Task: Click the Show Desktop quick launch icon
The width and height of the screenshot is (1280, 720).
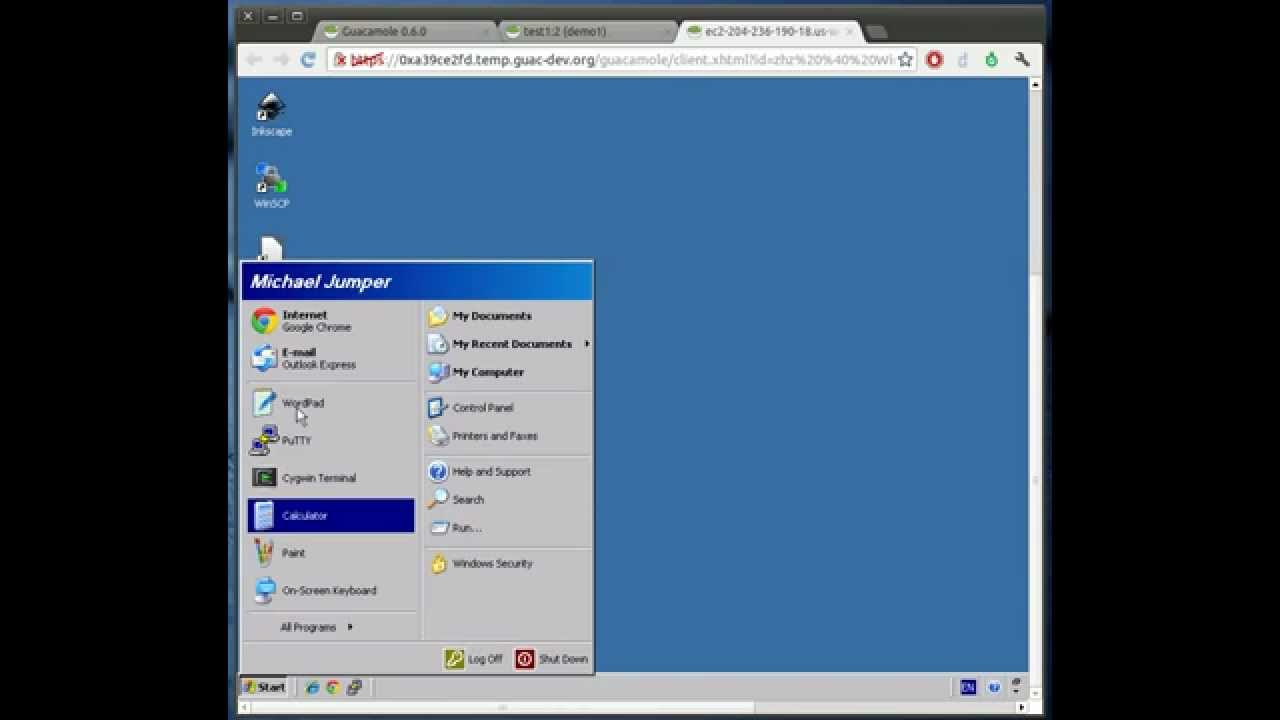Action: 353,687
